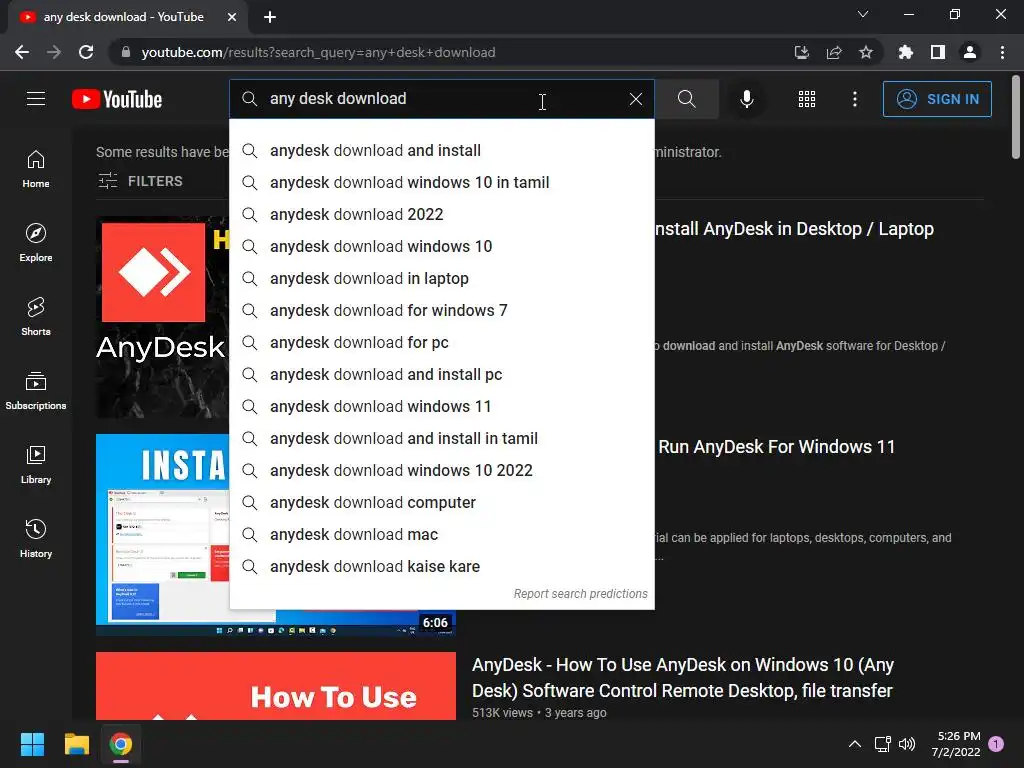This screenshot has height=768, width=1024.
Task: Open the AnyDesk logo video thumbnail
Action: [x=163, y=317]
